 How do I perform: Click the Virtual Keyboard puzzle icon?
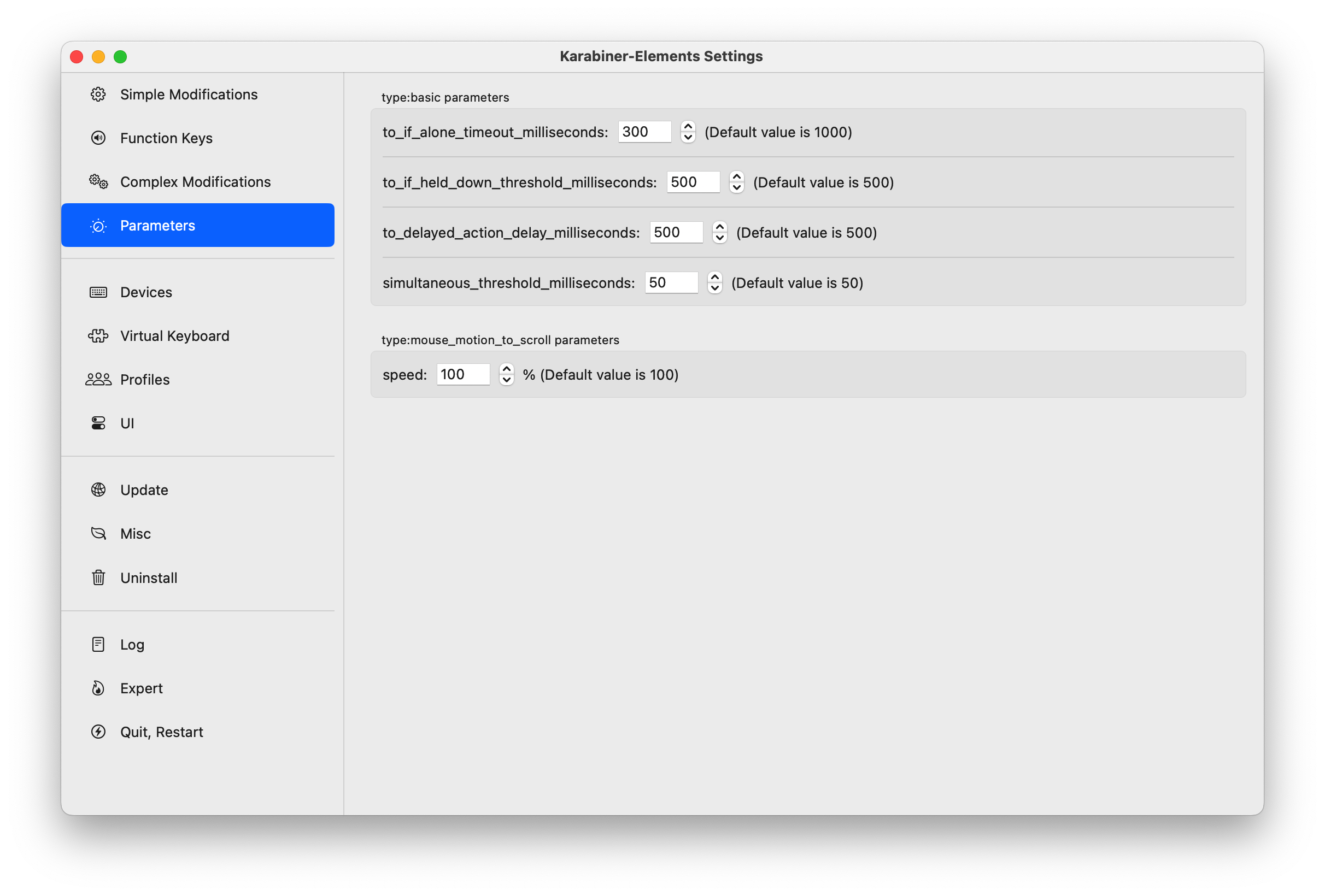(x=98, y=337)
